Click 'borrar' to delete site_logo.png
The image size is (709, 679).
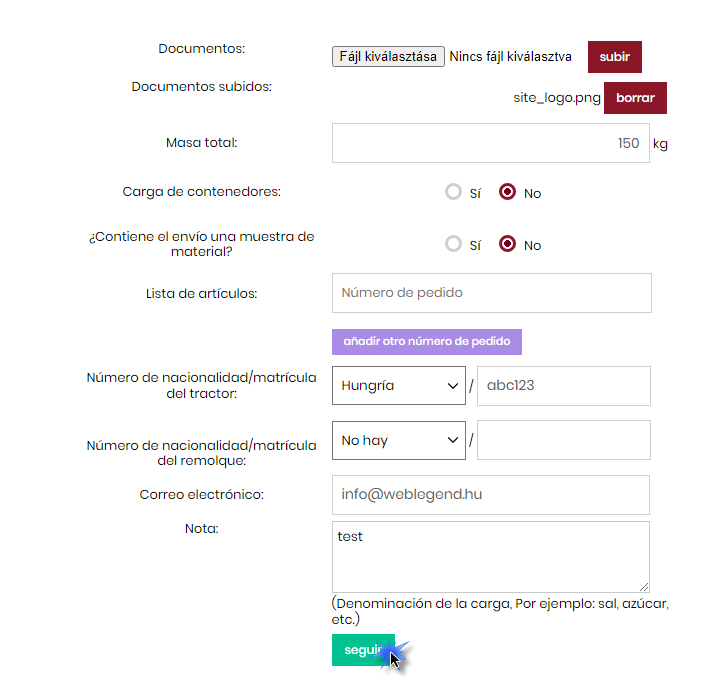(635, 99)
